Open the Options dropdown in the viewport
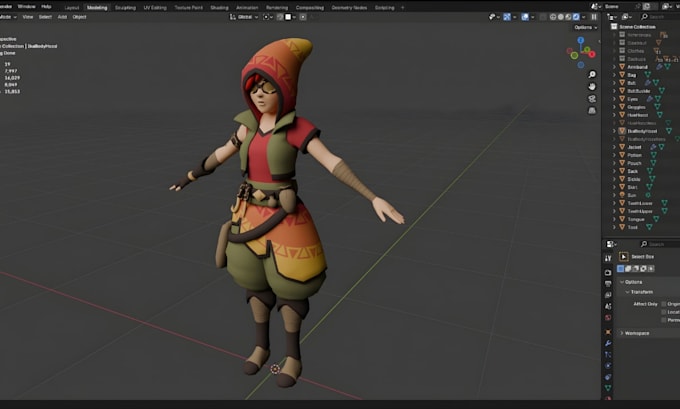Image resolution: width=680 pixels, height=409 pixels. click(586, 27)
